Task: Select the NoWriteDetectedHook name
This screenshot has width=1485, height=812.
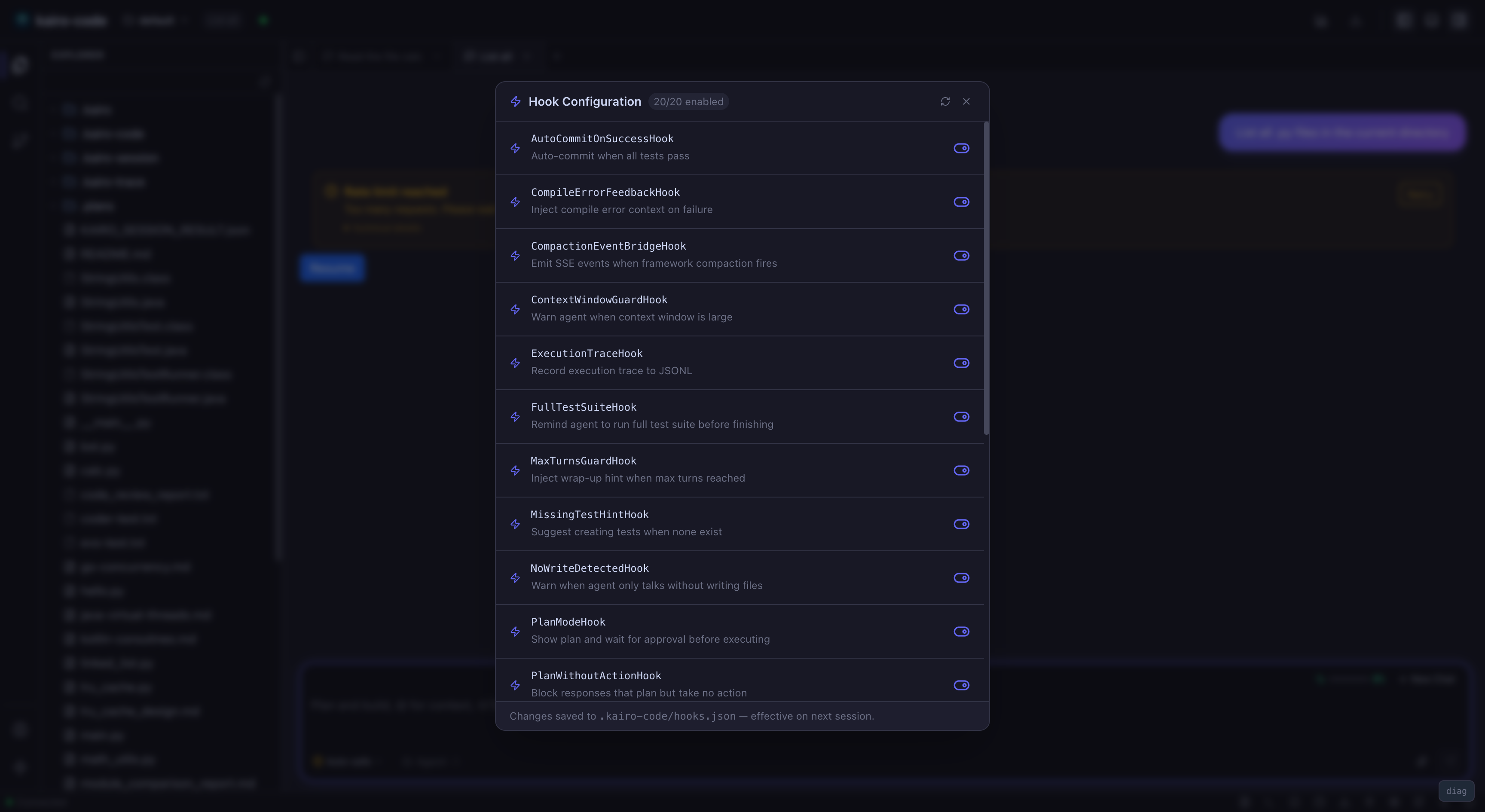Action: [x=590, y=568]
